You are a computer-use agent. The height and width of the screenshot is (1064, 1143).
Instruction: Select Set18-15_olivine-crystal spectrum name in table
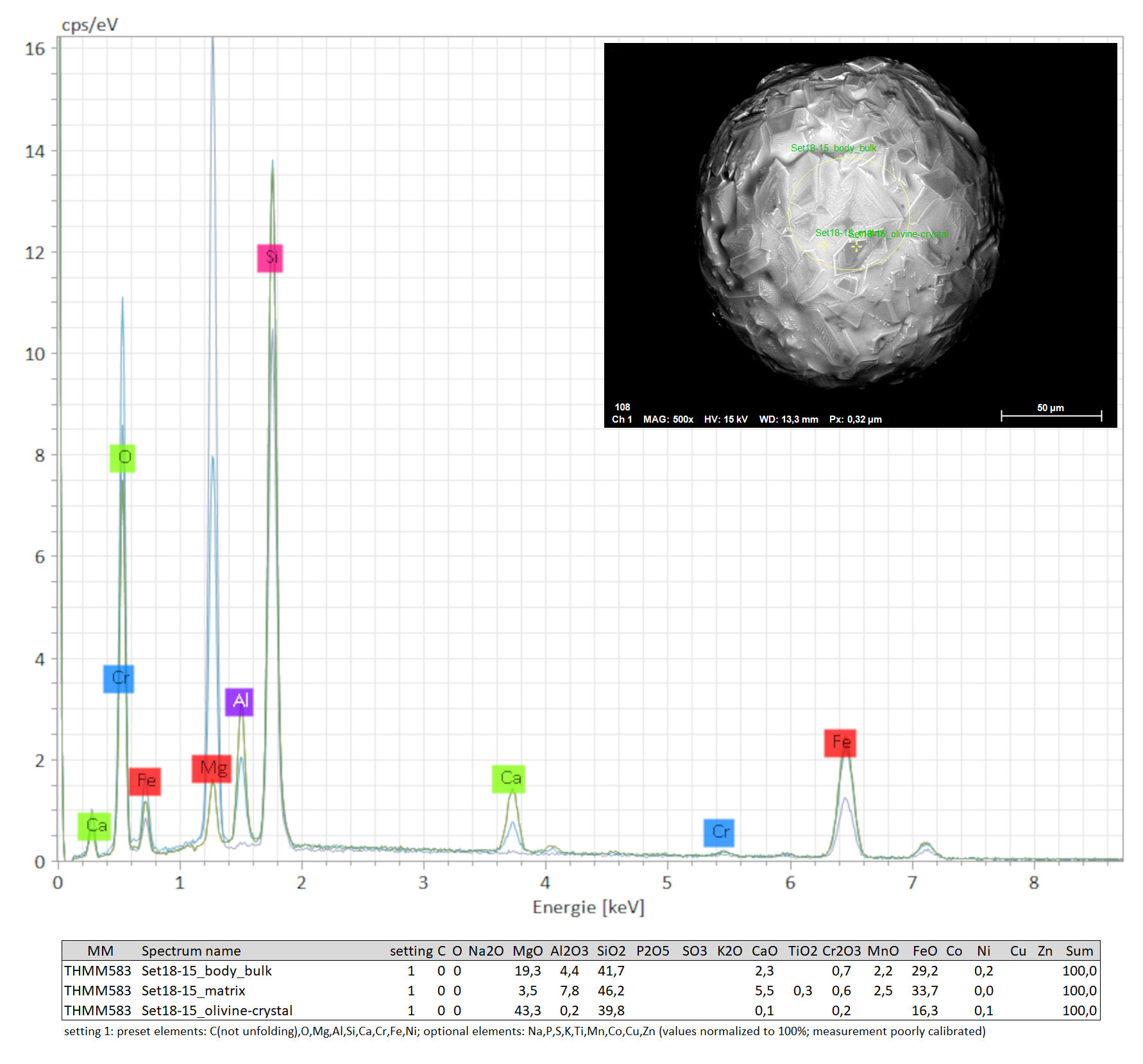coord(217,1011)
